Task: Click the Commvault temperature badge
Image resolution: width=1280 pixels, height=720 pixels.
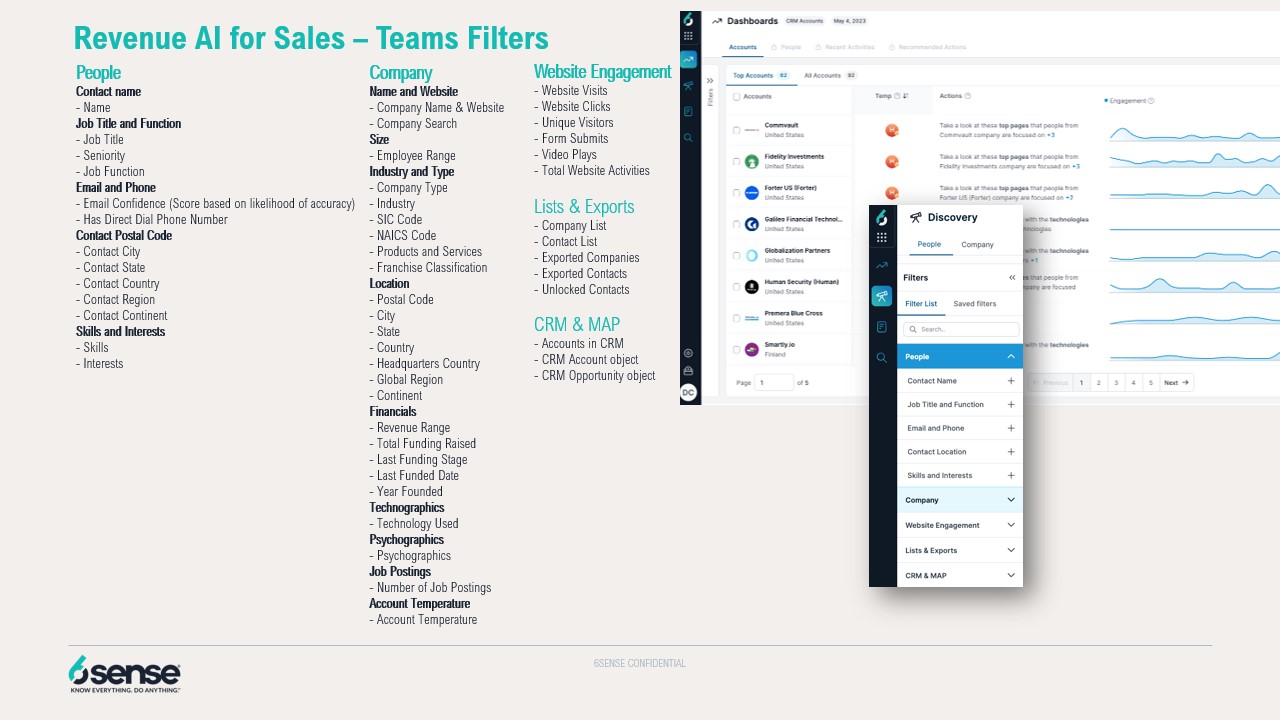Action: [x=892, y=130]
